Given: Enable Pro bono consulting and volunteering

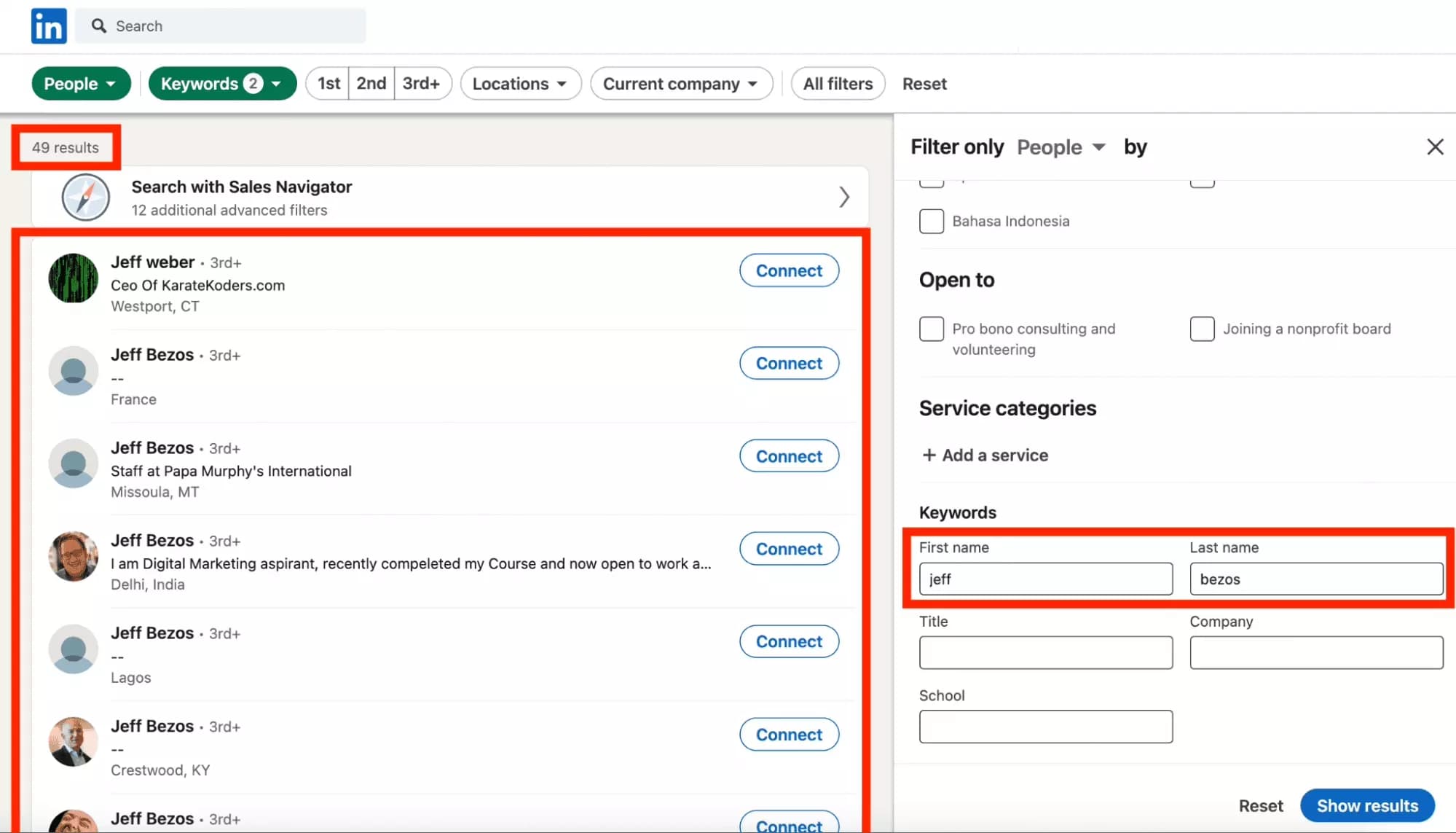Looking at the screenshot, I should click(x=931, y=329).
